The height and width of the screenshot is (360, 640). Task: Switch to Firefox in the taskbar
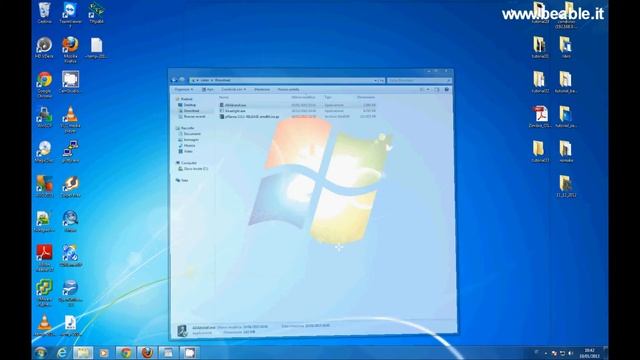147,353
